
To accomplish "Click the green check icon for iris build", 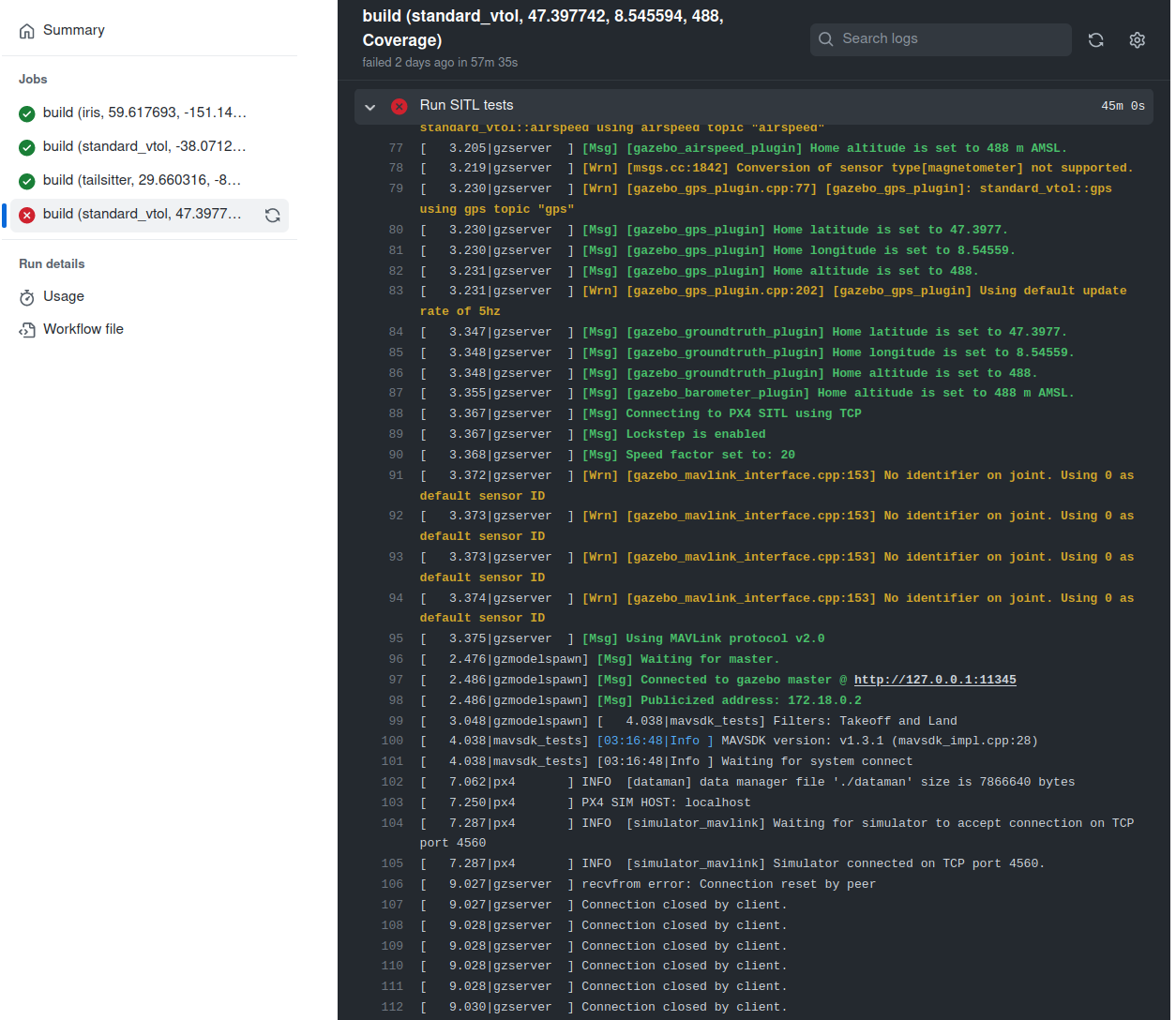I will click(27, 113).
